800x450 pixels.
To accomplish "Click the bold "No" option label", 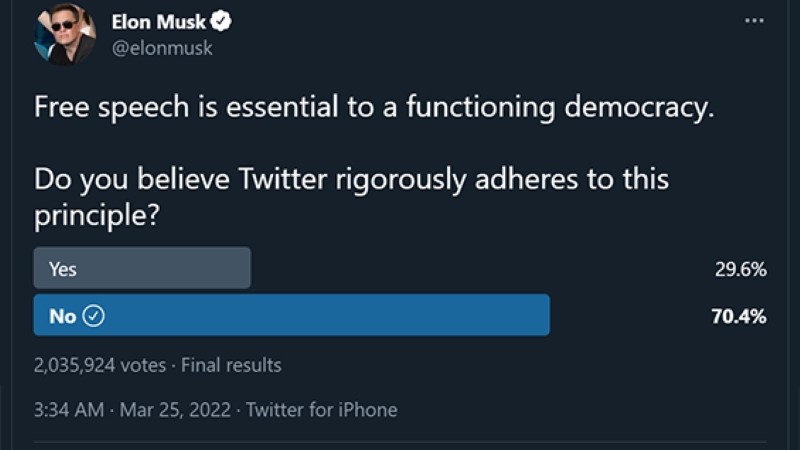I will (x=62, y=316).
